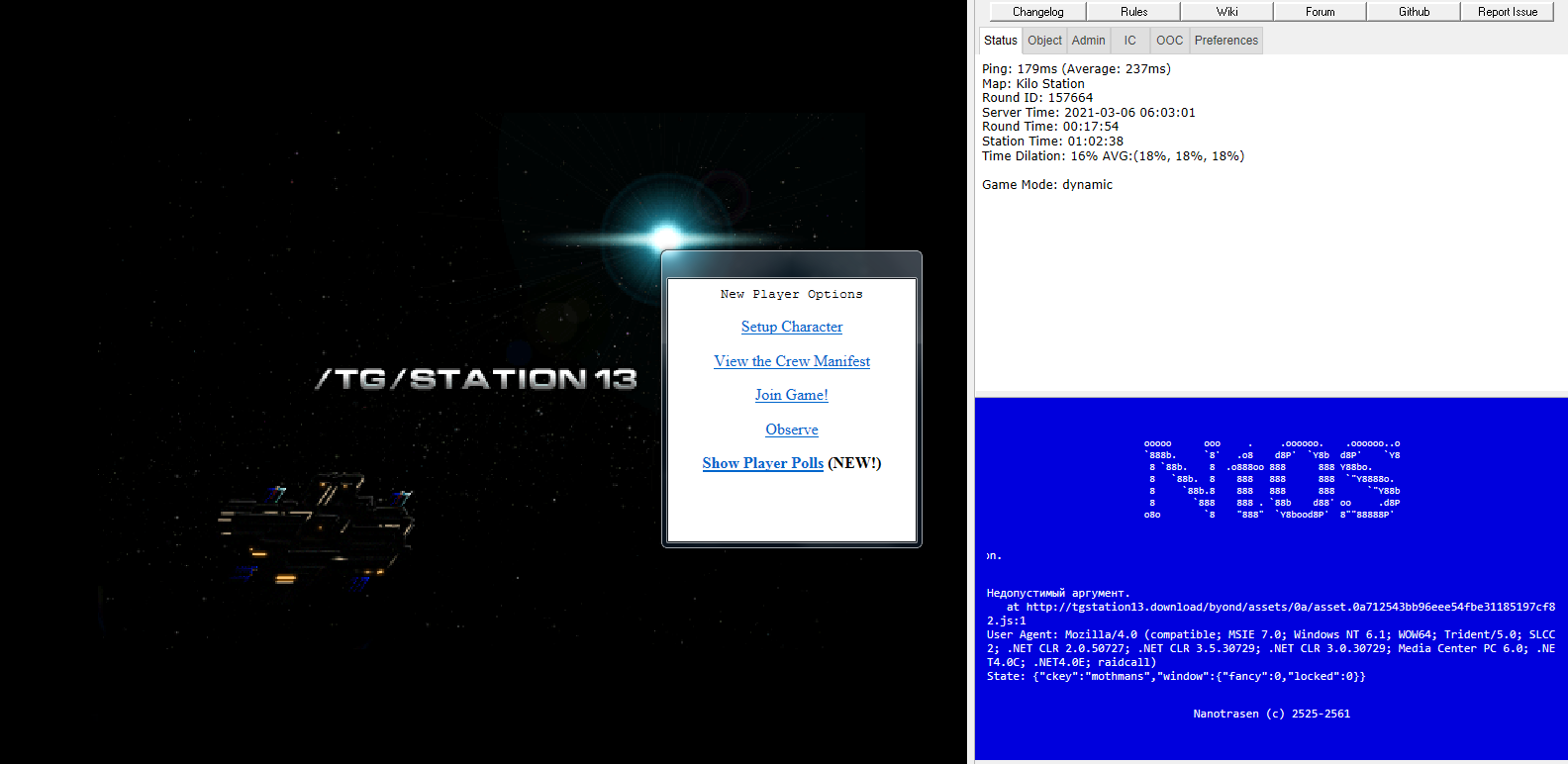Open the Forum button
The width and height of the screenshot is (1568, 764).
pos(1320,12)
